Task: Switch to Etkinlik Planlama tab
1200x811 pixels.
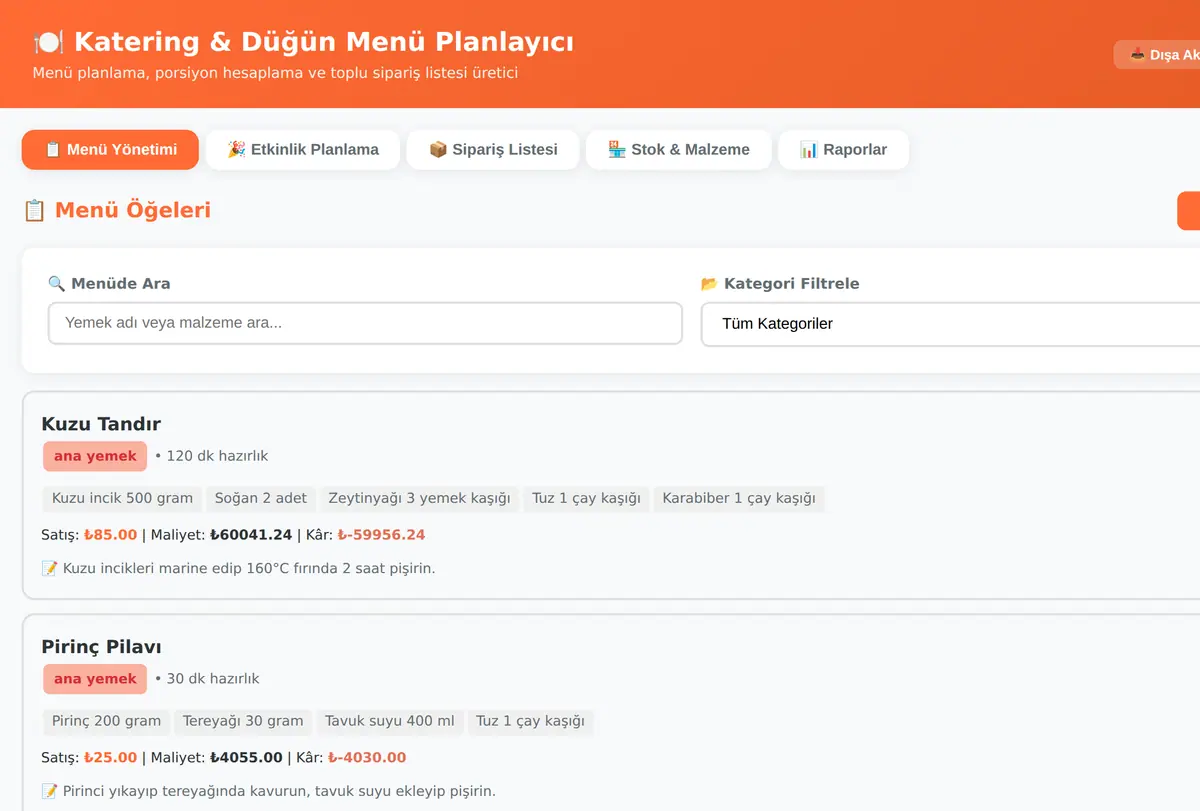Action: click(x=303, y=150)
